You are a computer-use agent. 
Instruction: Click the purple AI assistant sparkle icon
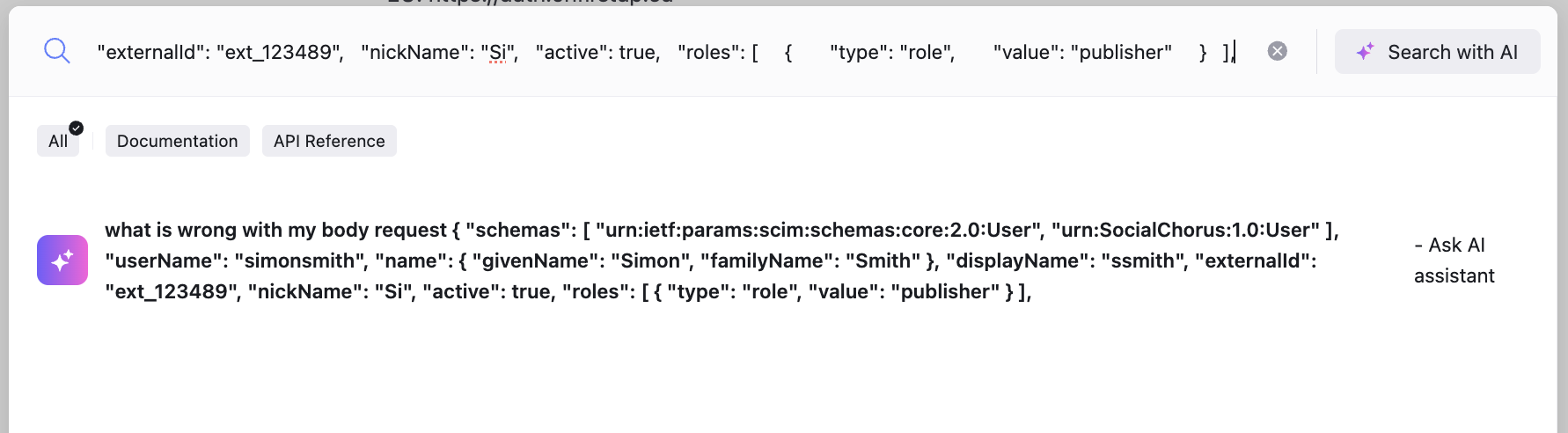coord(62,261)
